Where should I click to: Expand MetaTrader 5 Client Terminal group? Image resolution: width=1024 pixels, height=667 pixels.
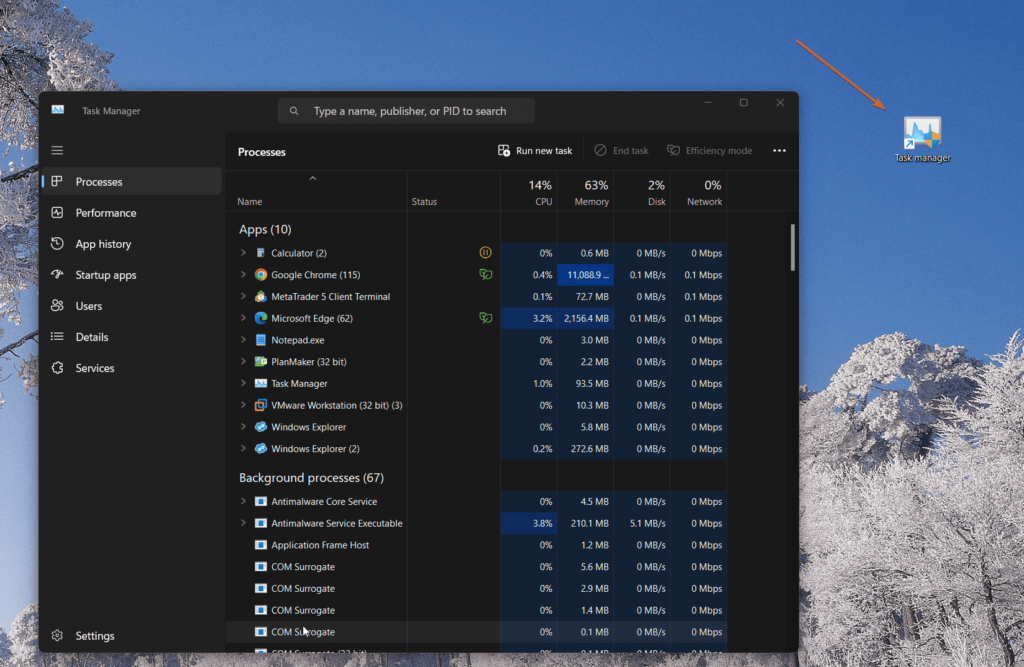coord(243,297)
